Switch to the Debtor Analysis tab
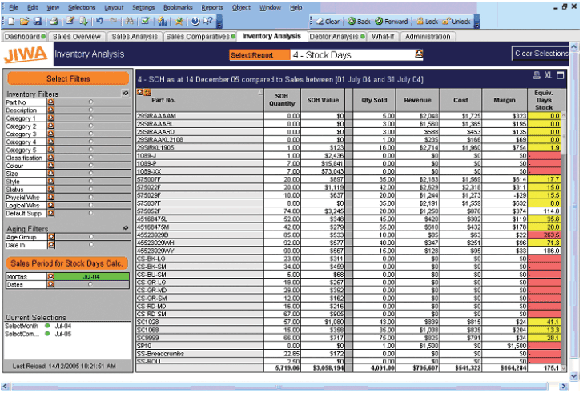 click(337, 36)
